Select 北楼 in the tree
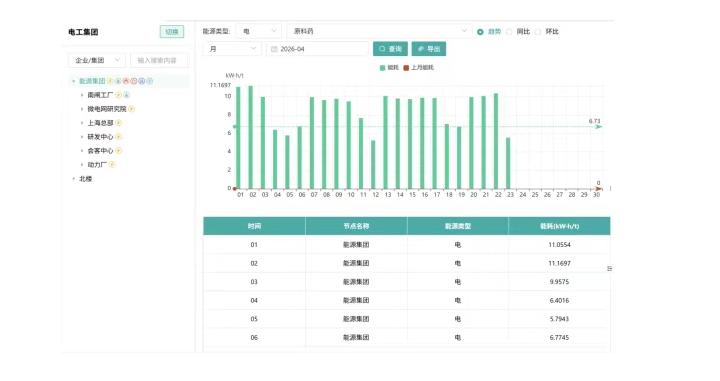 point(85,179)
